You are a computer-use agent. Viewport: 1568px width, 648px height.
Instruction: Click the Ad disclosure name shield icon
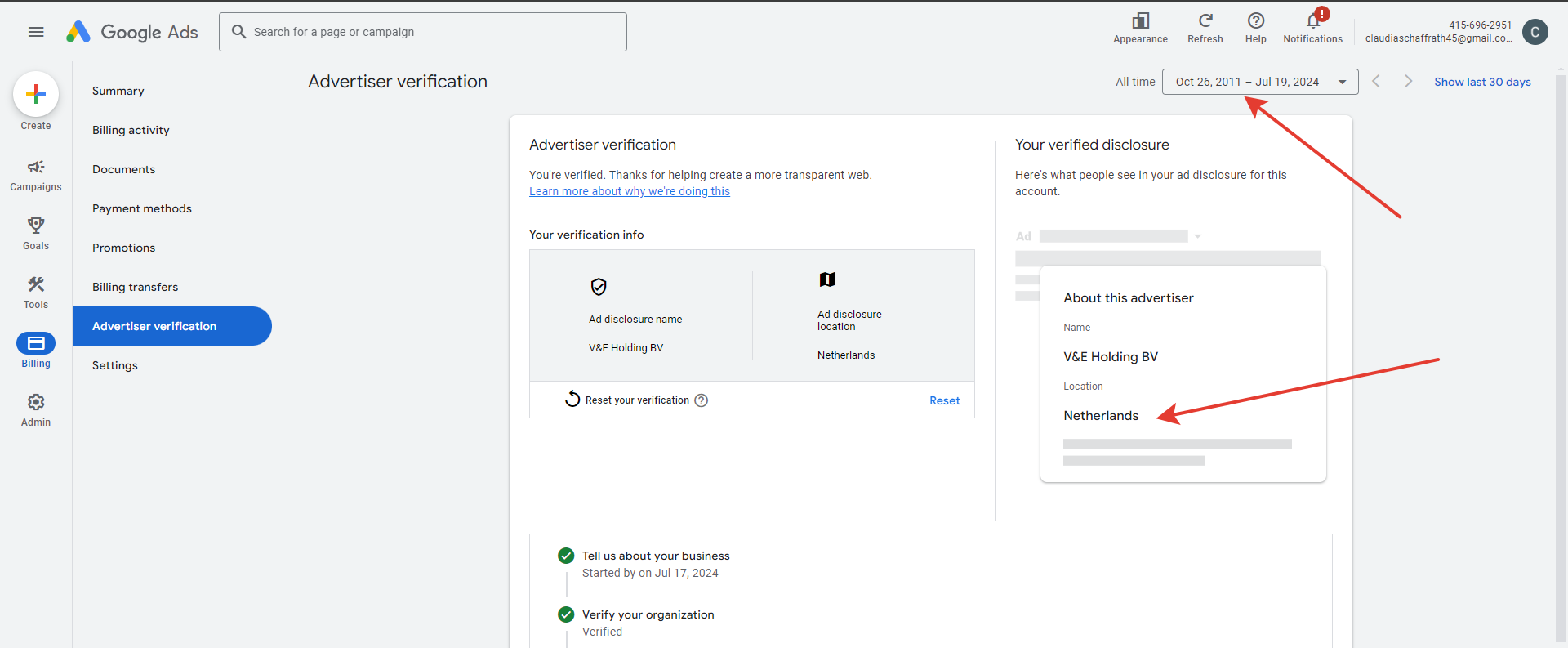pos(599,287)
